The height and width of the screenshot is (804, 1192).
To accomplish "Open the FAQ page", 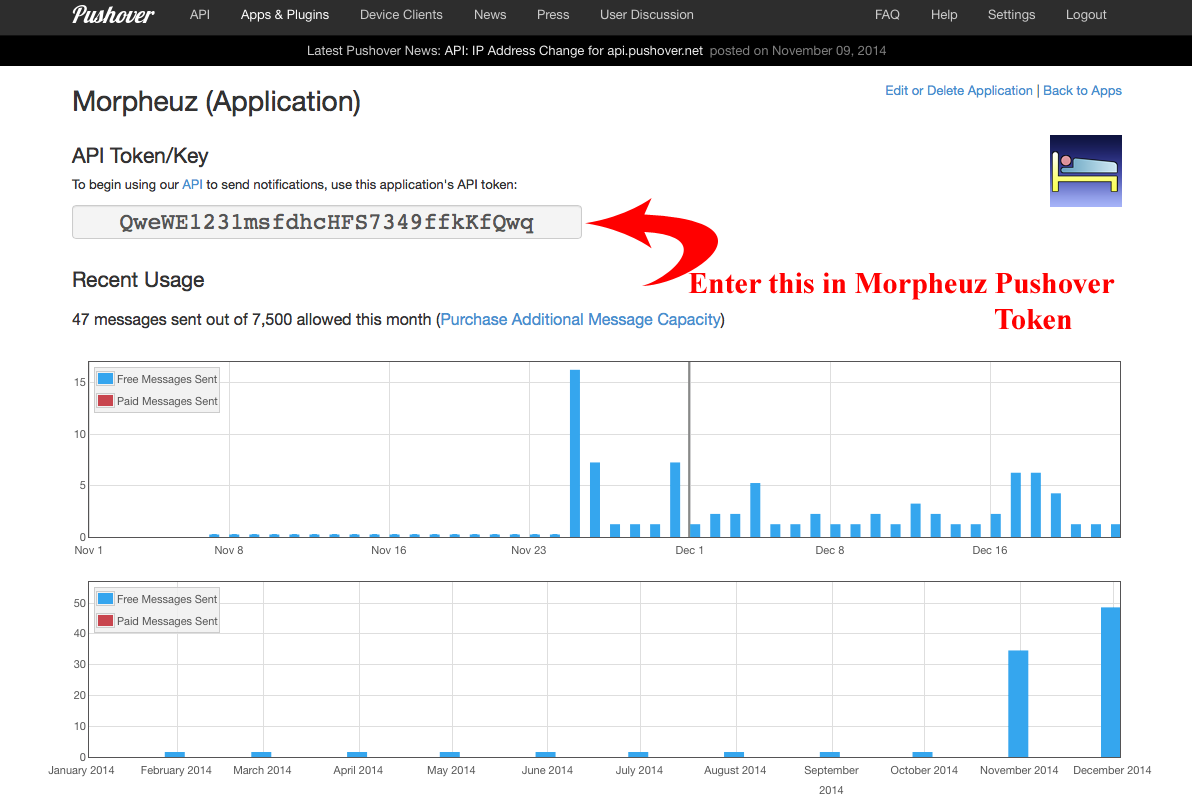I will point(887,14).
